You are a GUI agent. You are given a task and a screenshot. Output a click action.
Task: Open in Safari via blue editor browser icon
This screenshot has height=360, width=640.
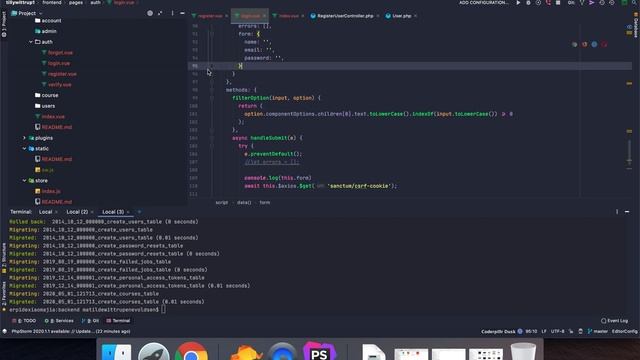tap(594, 44)
